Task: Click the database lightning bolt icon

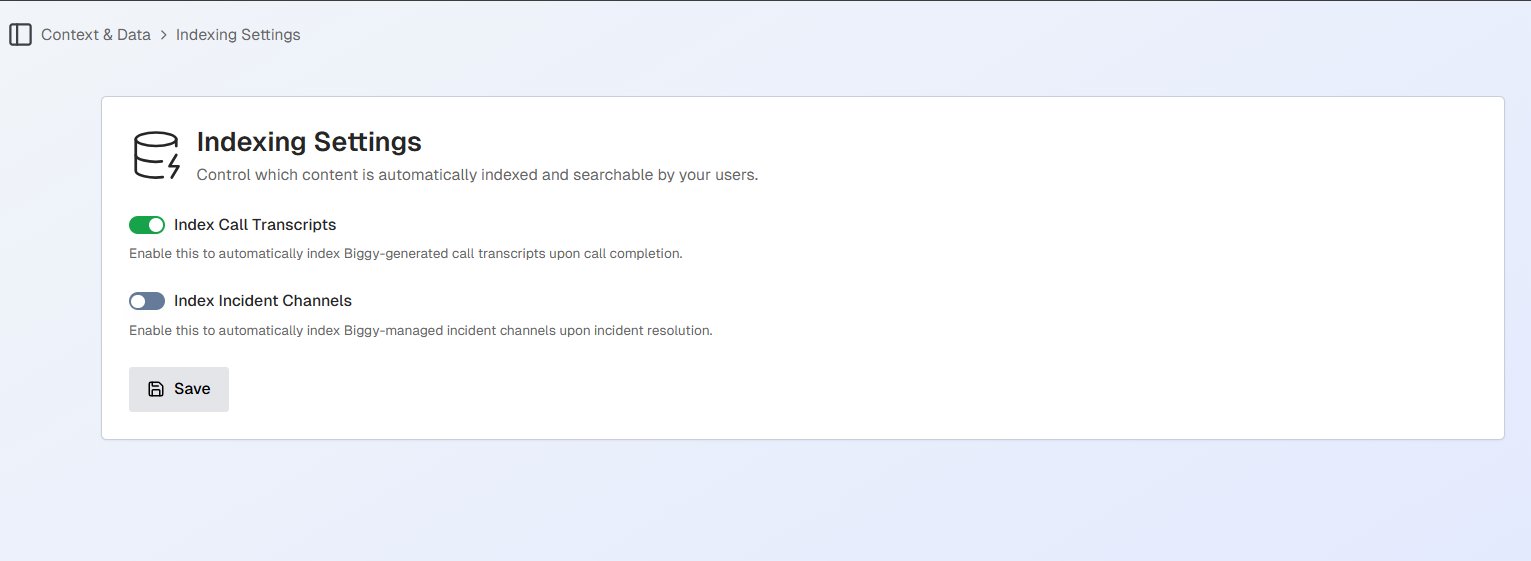Action: pos(156,156)
